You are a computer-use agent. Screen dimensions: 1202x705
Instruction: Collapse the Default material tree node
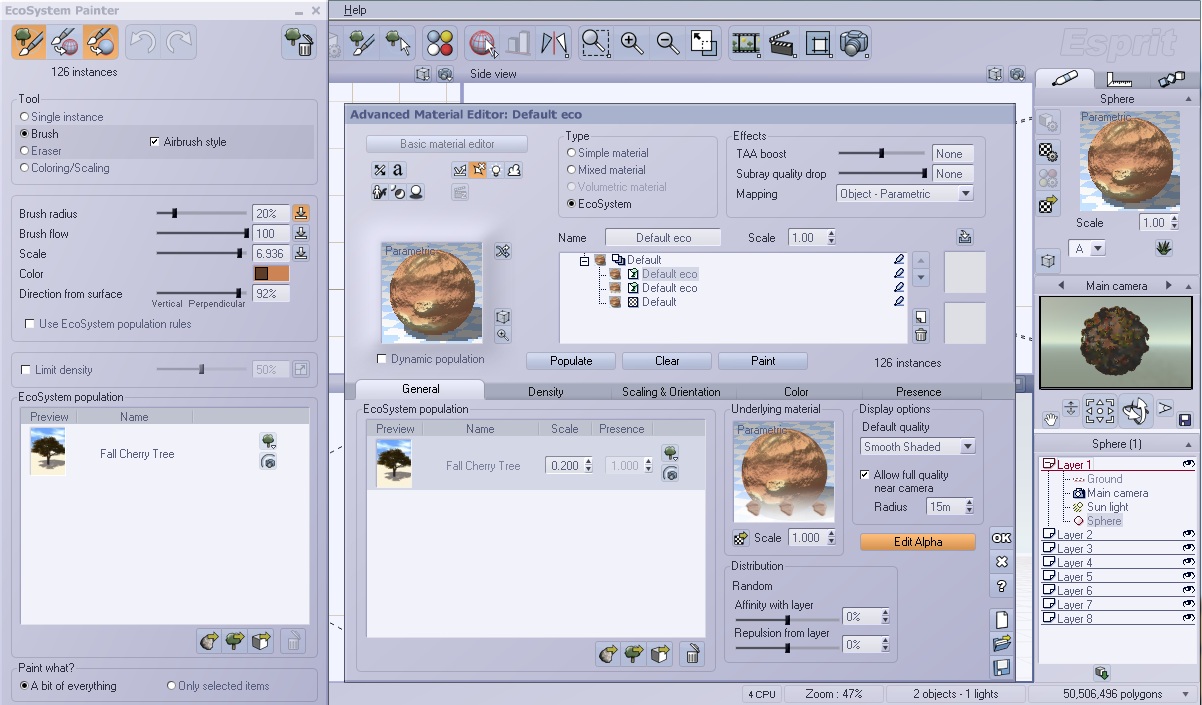[x=584, y=260]
